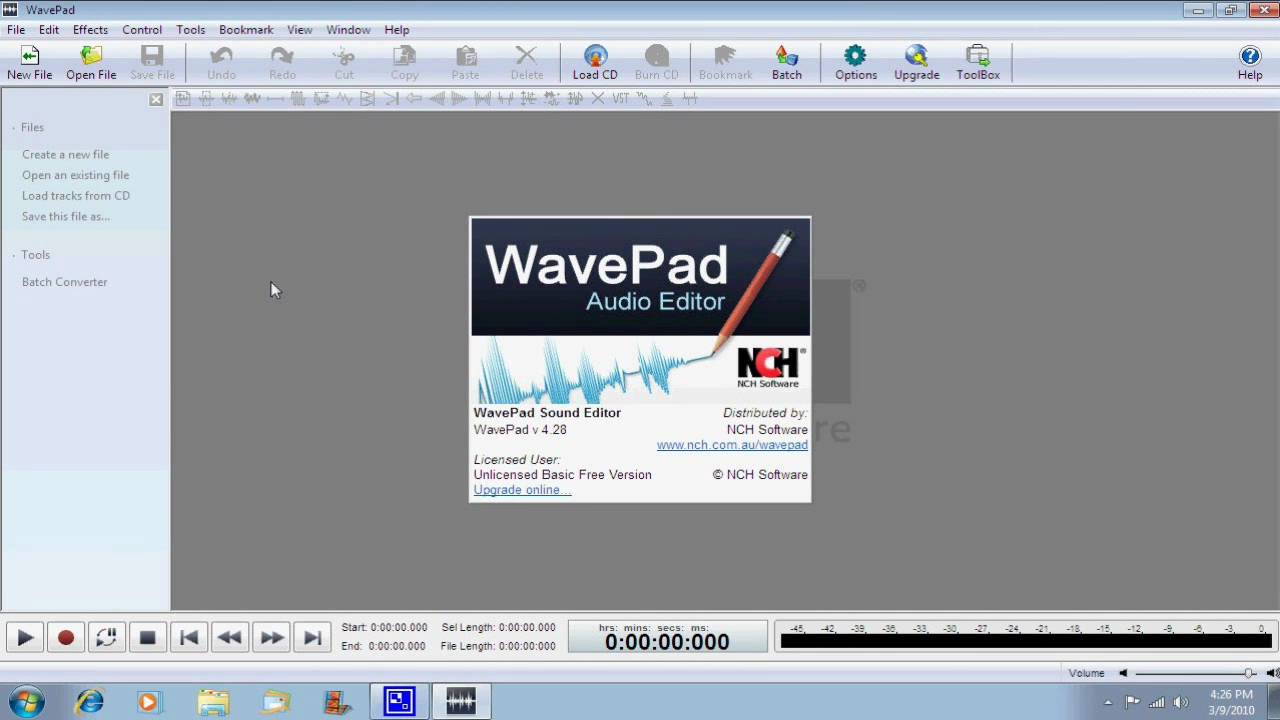Click the Fast Forward button

click(271, 637)
